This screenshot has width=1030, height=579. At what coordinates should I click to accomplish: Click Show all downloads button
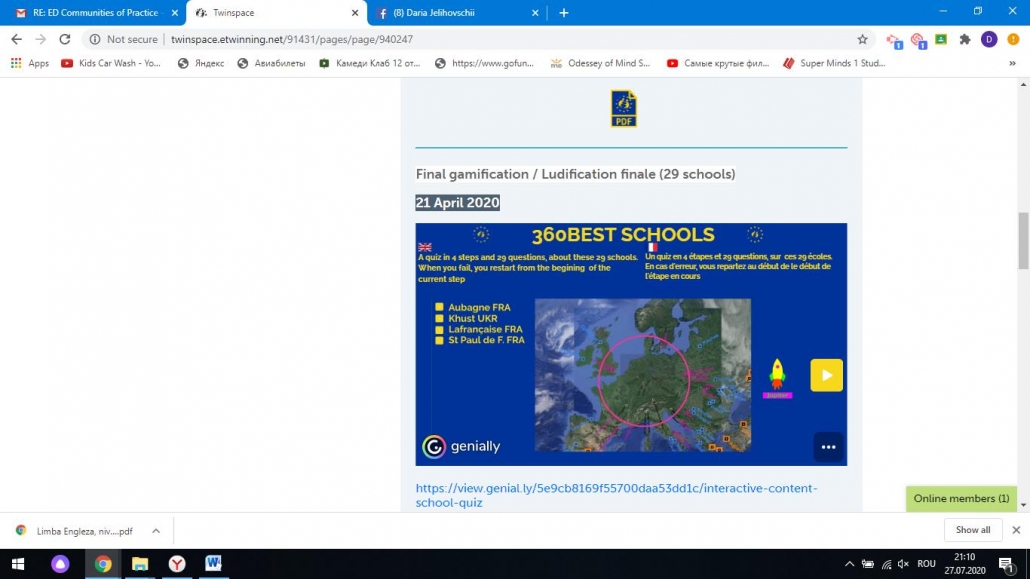pos(972,530)
